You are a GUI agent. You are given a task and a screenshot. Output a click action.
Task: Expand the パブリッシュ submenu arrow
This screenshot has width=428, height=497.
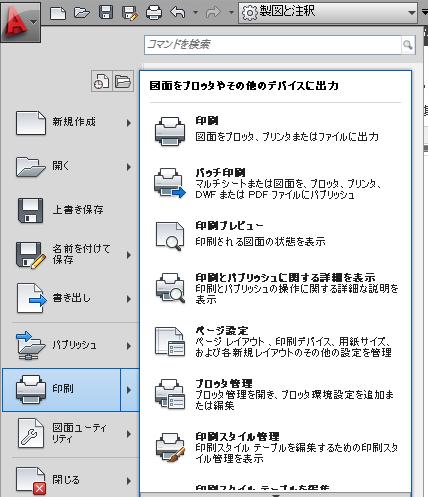click(129, 346)
